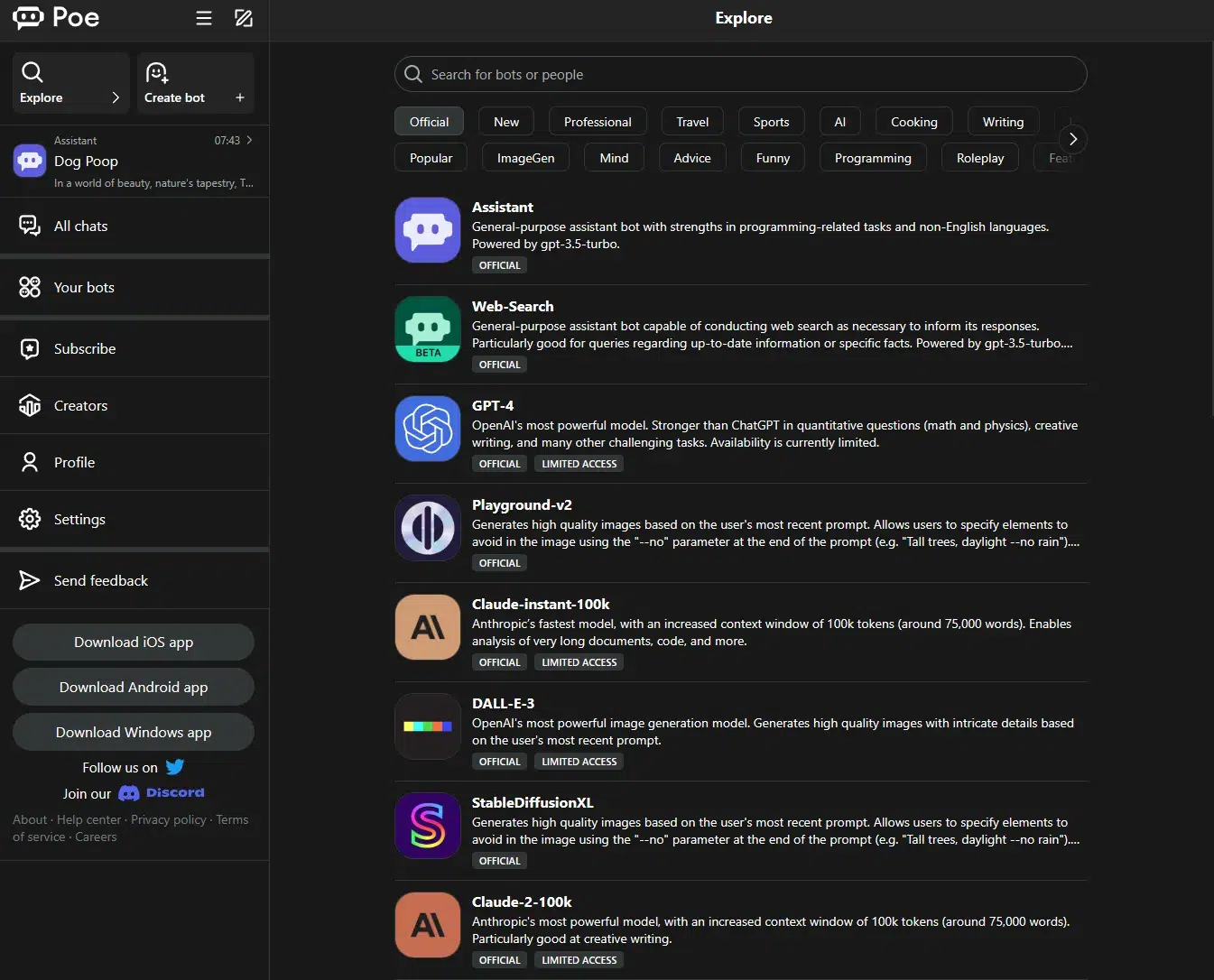This screenshot has width=1214, height=980.
Task: Select the Official category tab
Action: click(429, 122)
